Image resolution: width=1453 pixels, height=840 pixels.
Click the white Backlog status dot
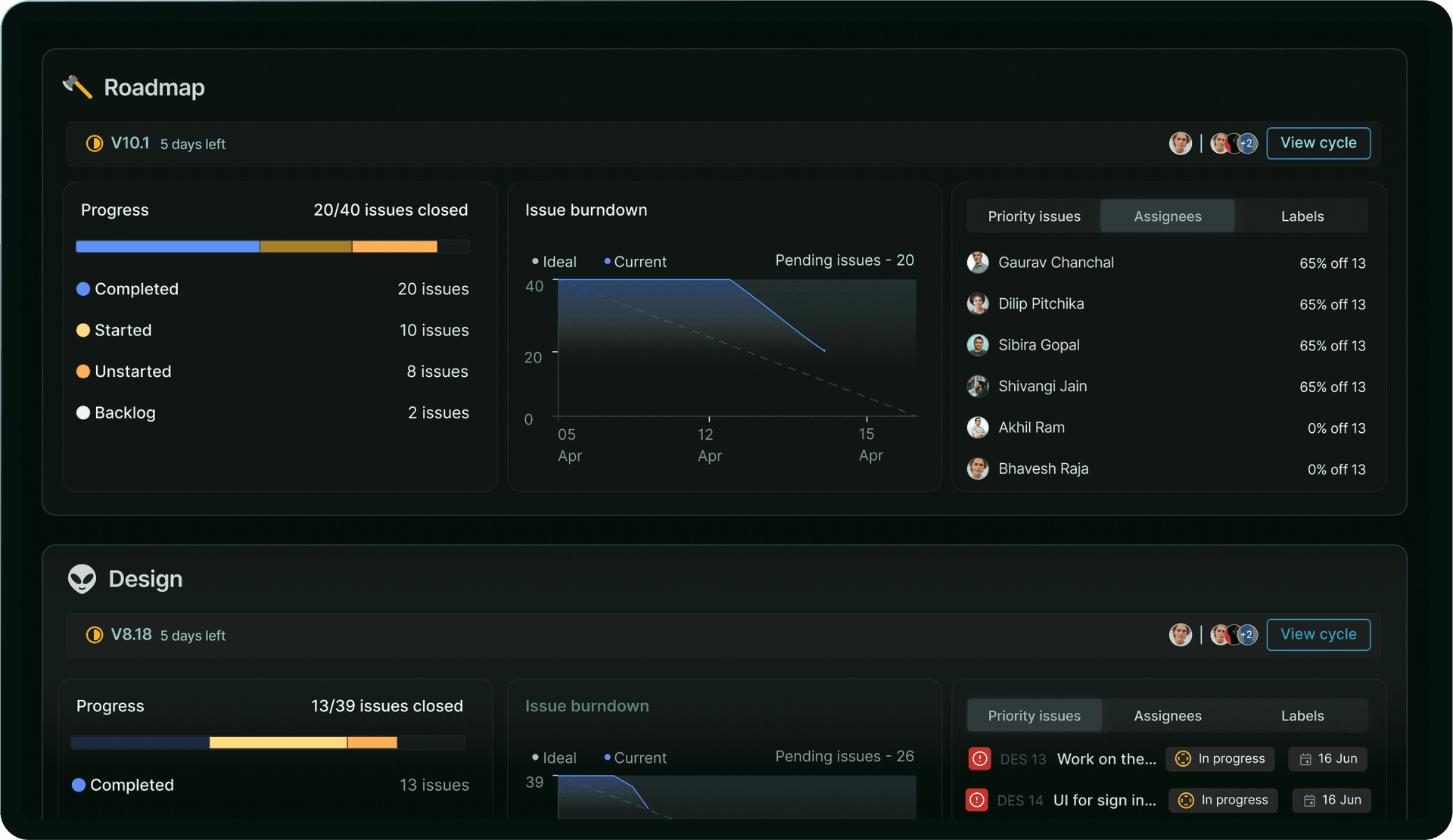(83, 412)
